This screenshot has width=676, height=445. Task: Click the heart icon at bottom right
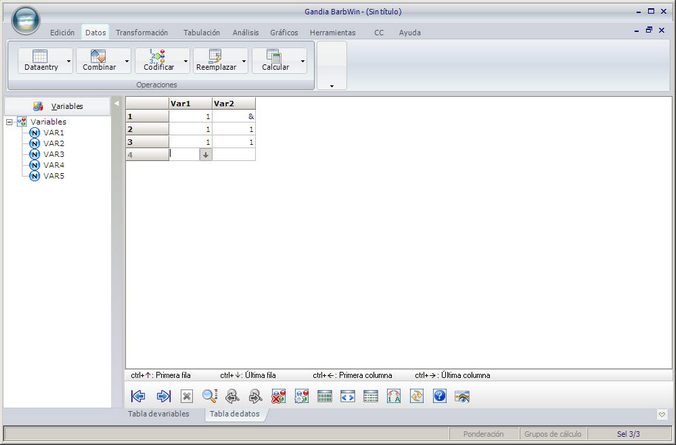coord(662,414)
